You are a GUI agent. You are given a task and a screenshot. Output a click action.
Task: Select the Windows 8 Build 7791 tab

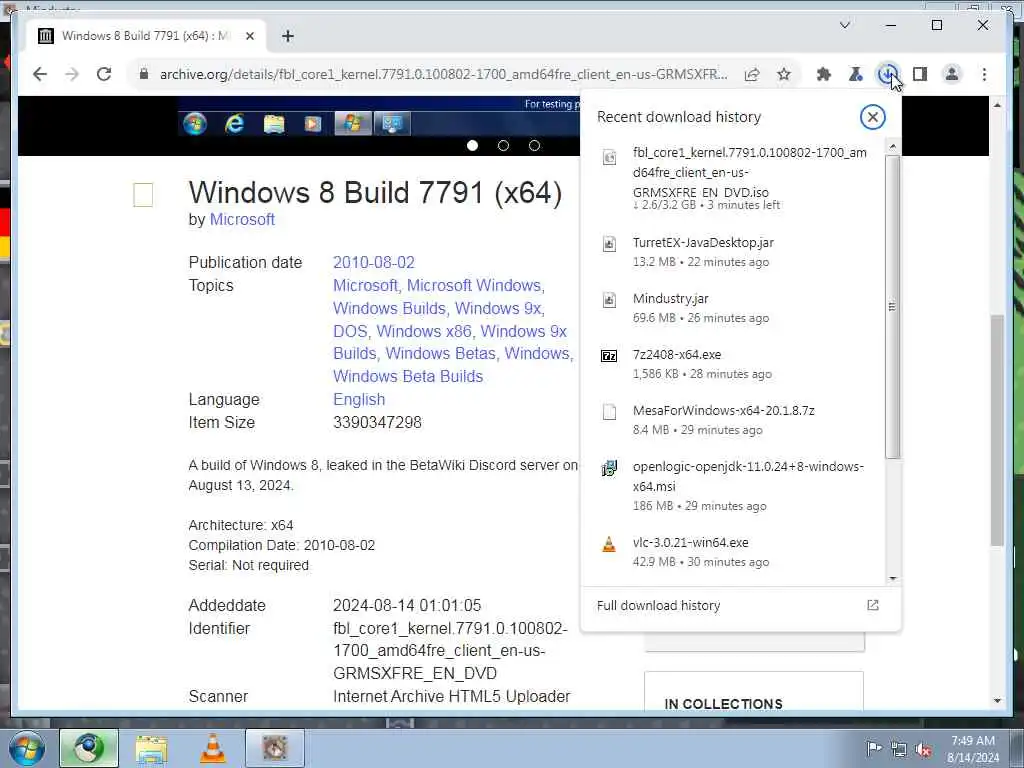[146, 36]
